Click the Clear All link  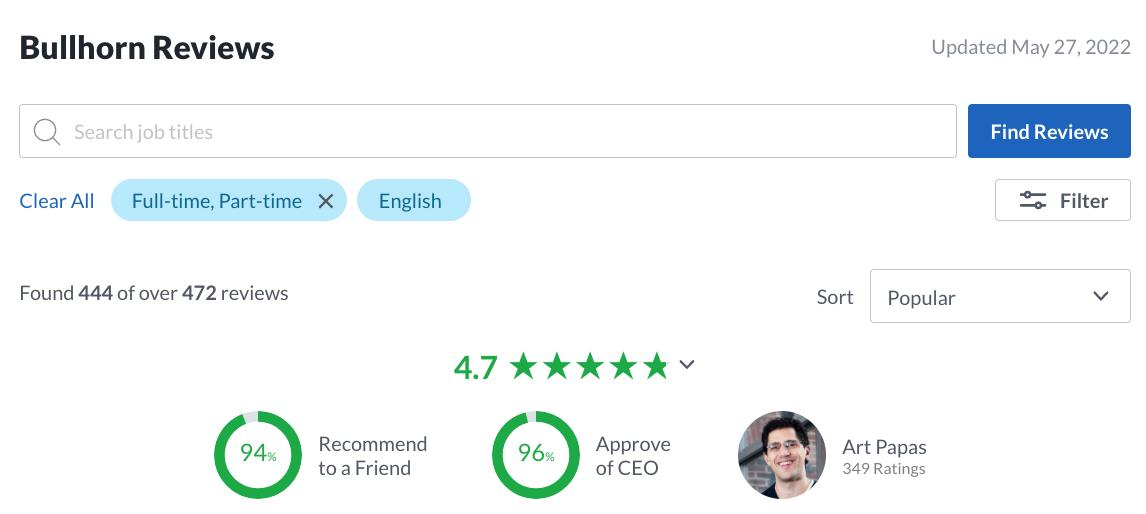tap(57, 201)
